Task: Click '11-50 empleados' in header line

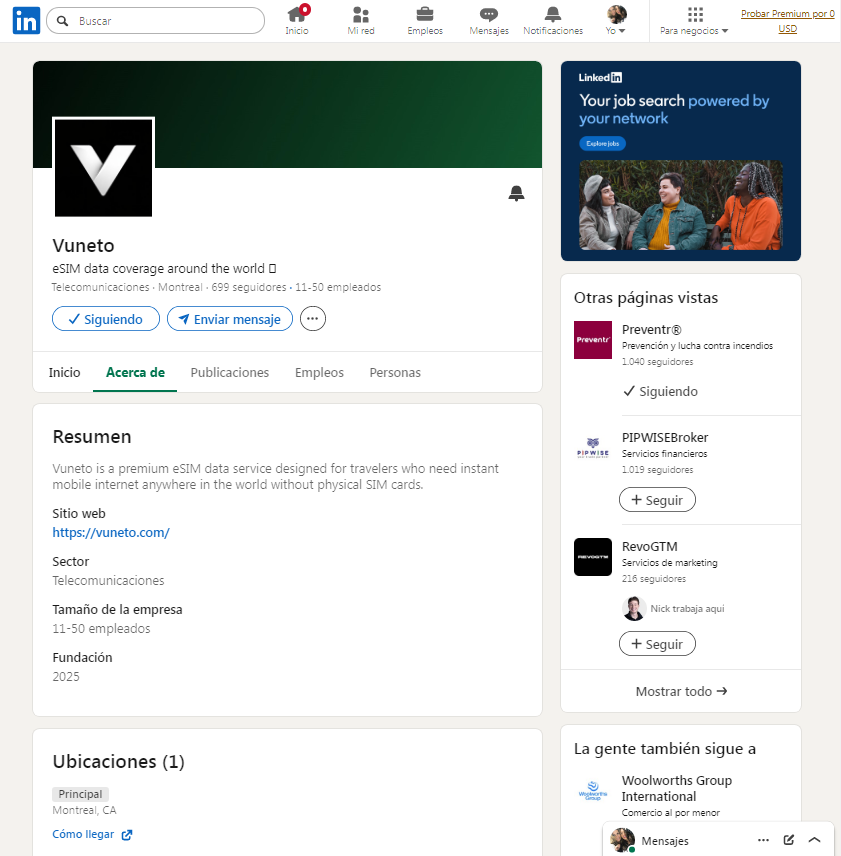Action: (x=338, y=287)
